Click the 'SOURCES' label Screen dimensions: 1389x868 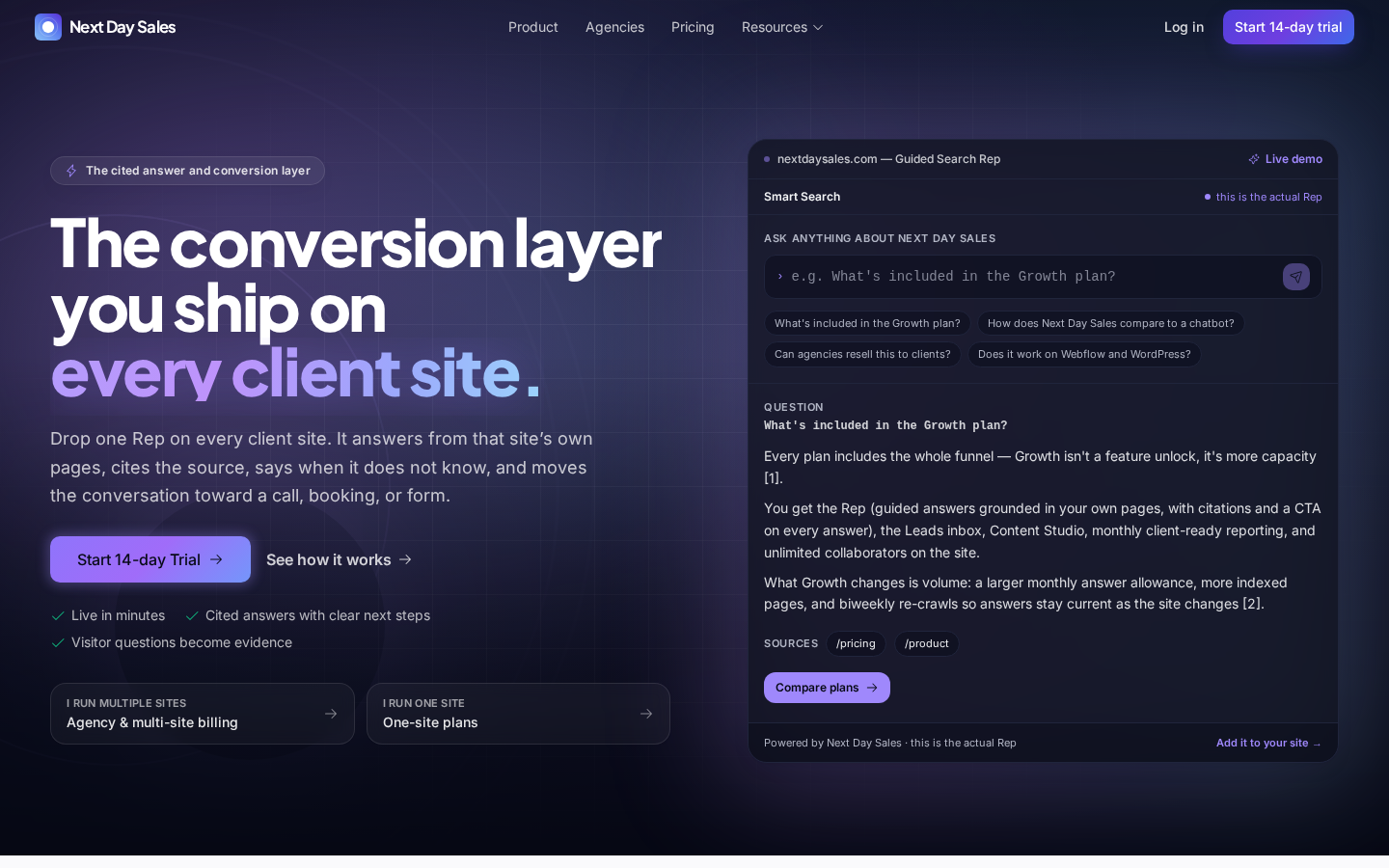pos(791,643)
